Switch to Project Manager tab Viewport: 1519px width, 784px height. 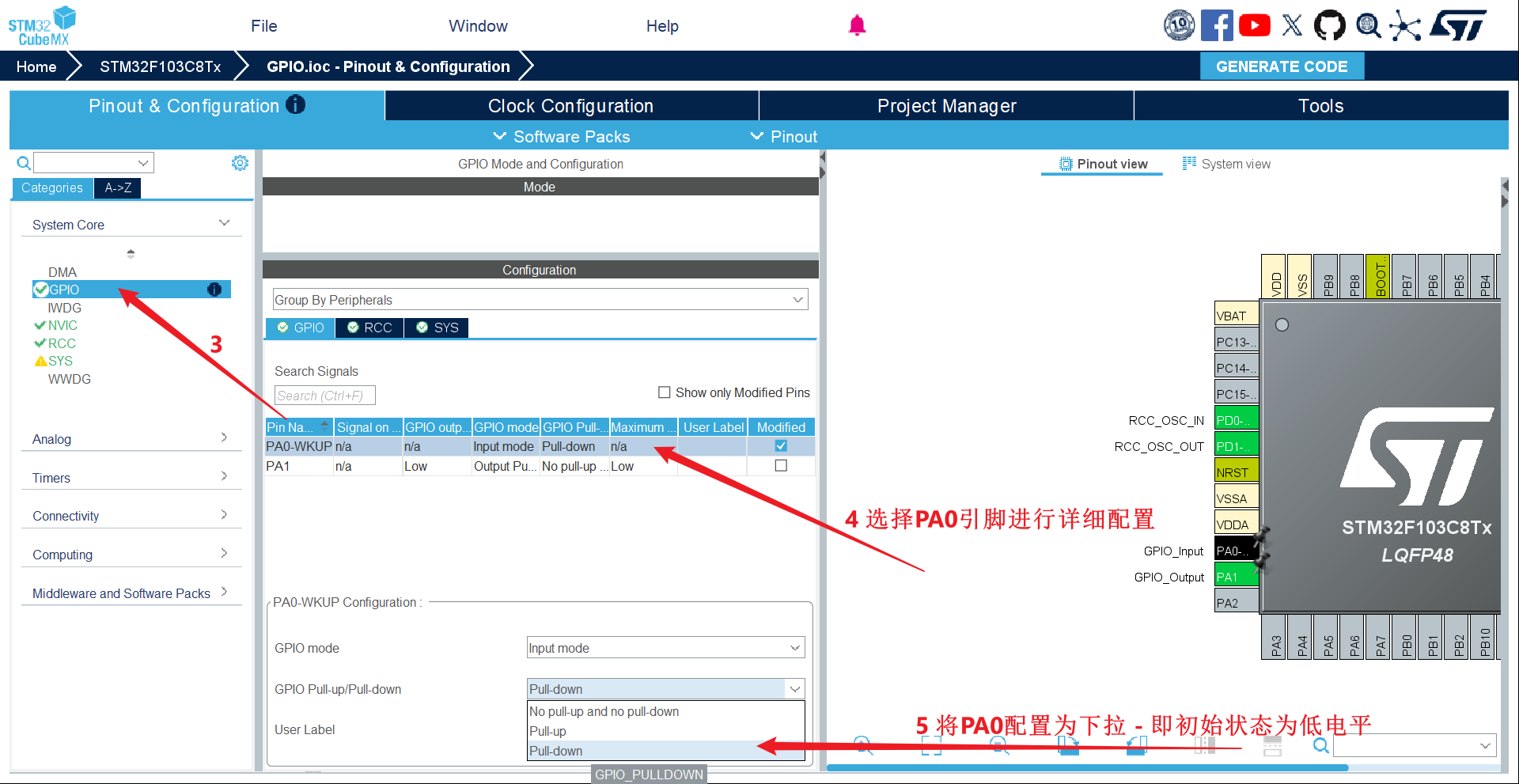click(946, 106)
